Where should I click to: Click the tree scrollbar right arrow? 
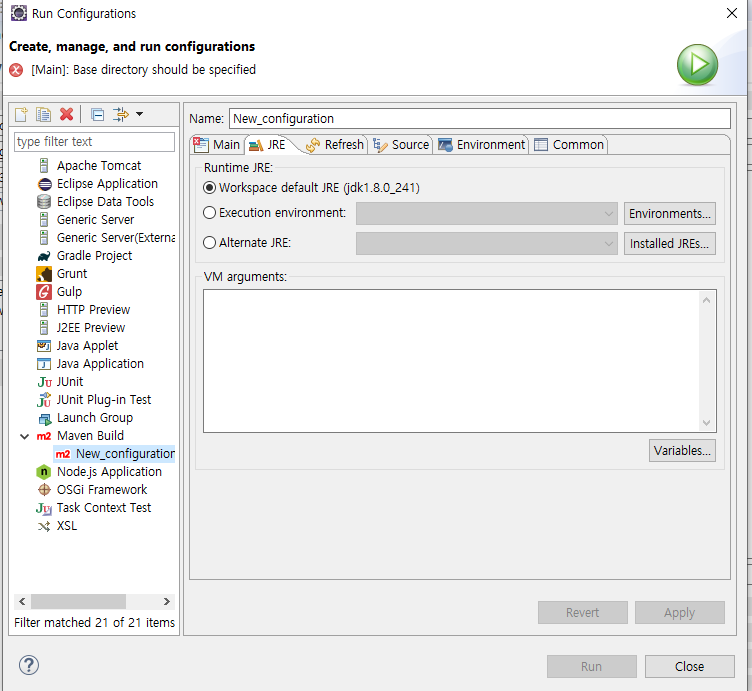(166, 601)
